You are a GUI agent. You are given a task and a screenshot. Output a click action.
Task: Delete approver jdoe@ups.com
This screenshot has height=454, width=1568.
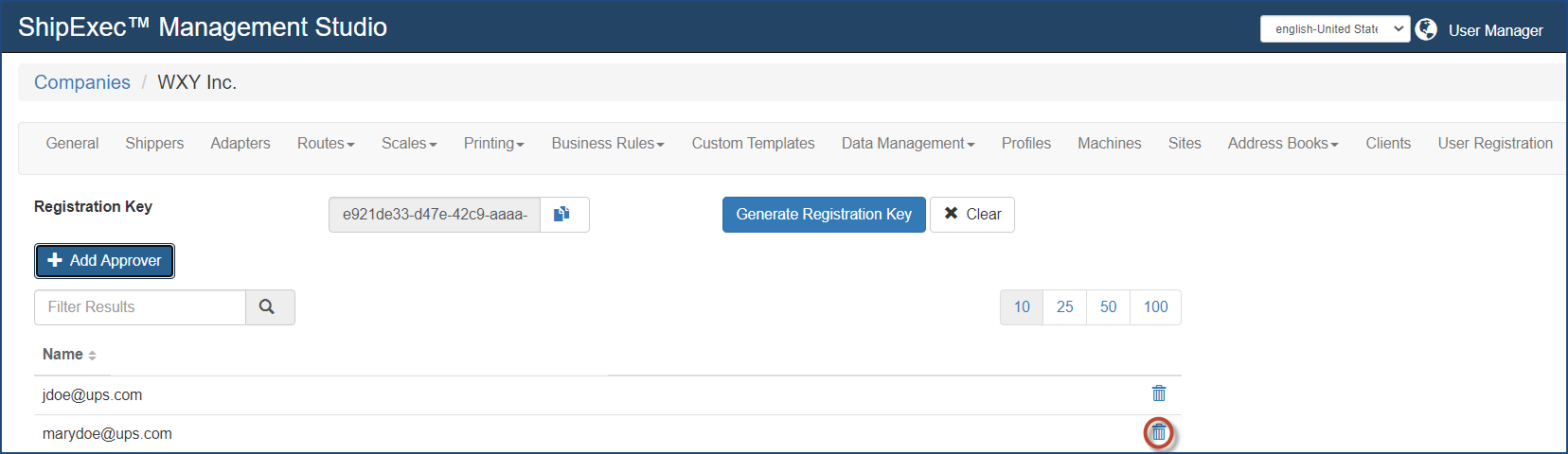click(1158, 393)
